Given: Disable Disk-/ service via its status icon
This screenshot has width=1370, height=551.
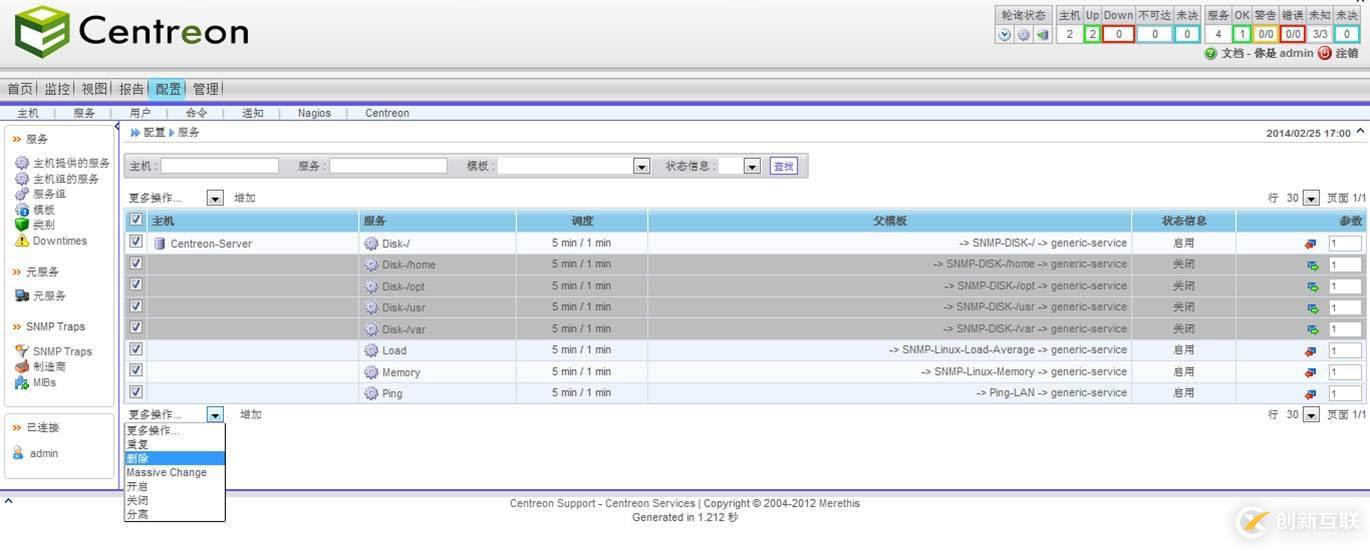Looking at the screenshot, I should tap(1311, 244).
